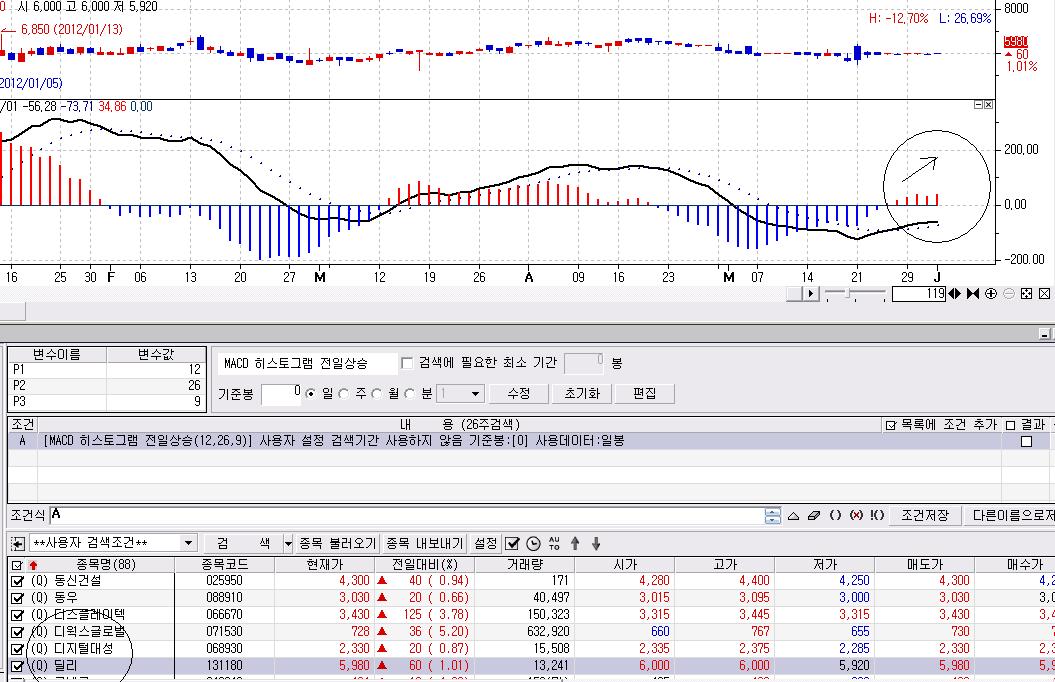Toggle the 결과 header checkbox
This screenshot has width=1055, height=682.
[1010, 425]
